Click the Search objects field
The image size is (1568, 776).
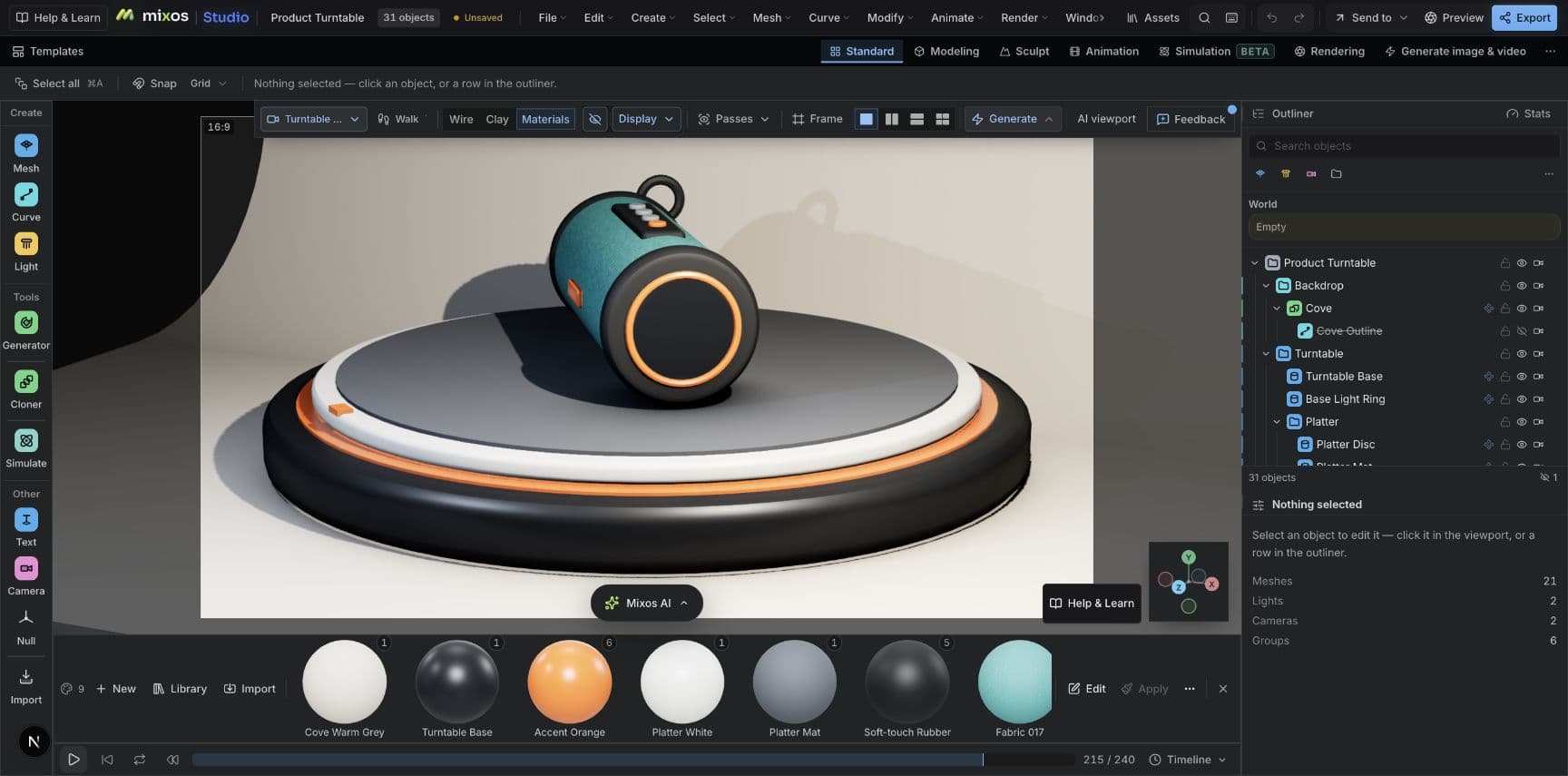[x=1404, y=146]
